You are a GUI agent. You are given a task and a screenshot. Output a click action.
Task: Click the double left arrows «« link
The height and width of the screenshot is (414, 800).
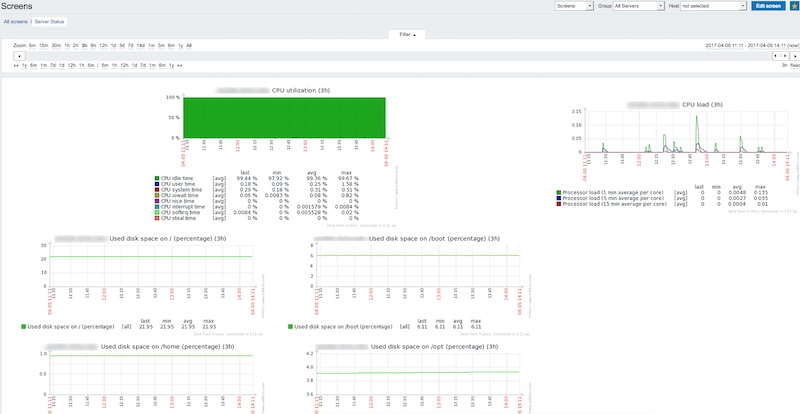point(16,66)
